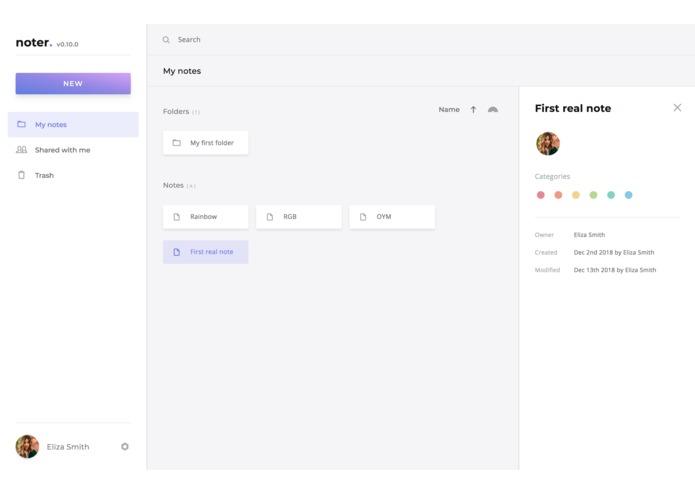This screenshot has height=494, width=695.
Task: Click the Trash bin icon
Action: tap(21, 175)
